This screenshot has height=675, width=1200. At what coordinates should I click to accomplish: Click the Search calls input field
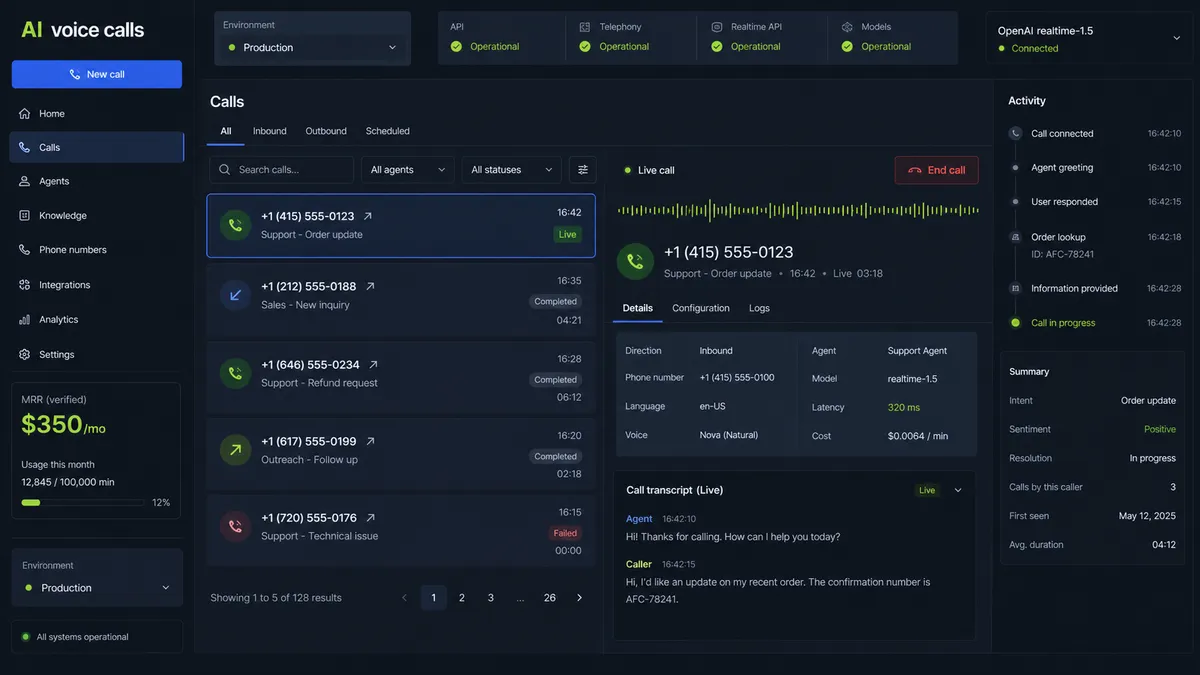point(282,170)
